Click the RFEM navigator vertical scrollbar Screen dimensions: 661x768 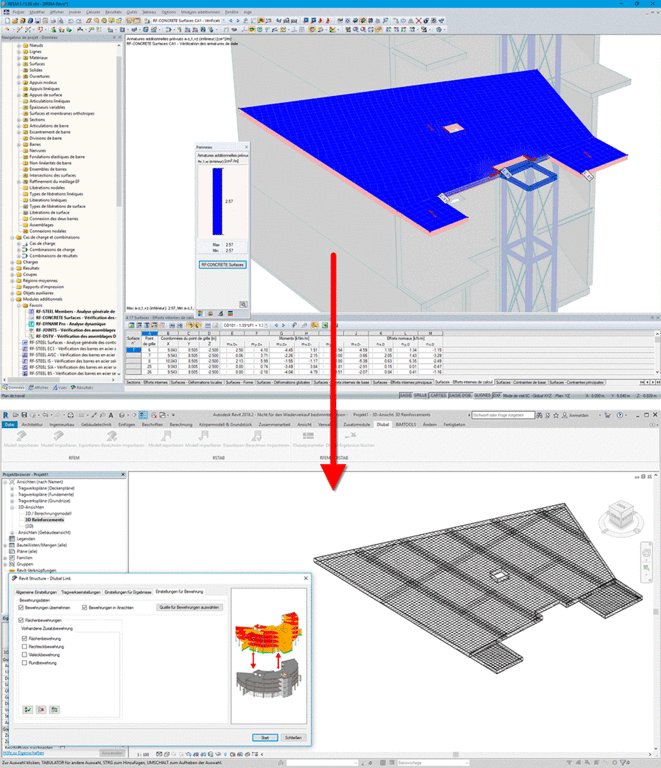(118, 132)
